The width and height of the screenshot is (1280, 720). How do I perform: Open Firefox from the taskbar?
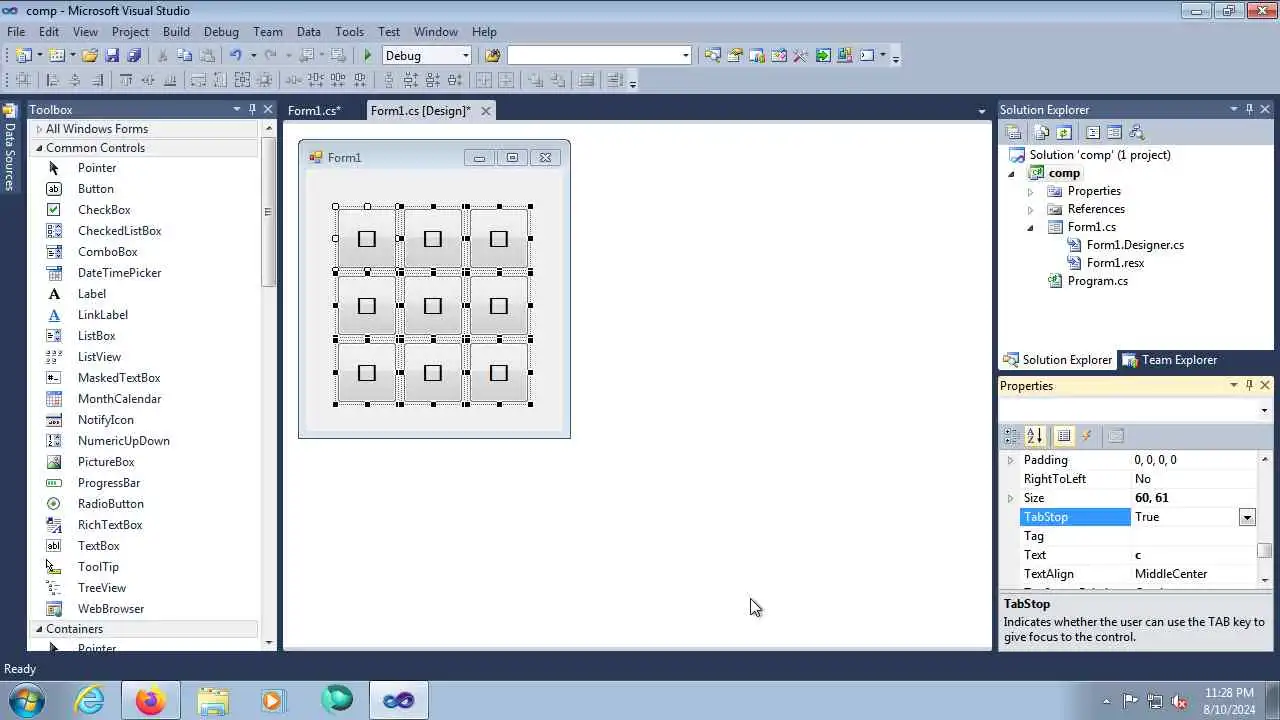tap(151, 700)
